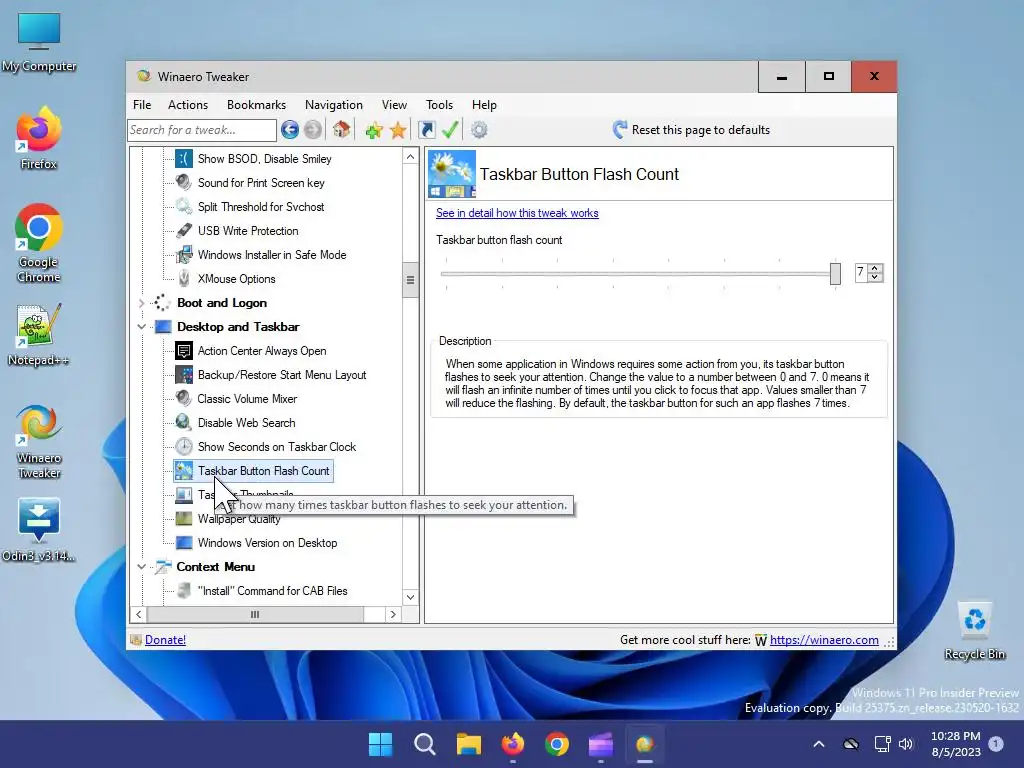1024x768 pixels.
Task: Show hidden tray icons chevron
Action: pos(819,744)
